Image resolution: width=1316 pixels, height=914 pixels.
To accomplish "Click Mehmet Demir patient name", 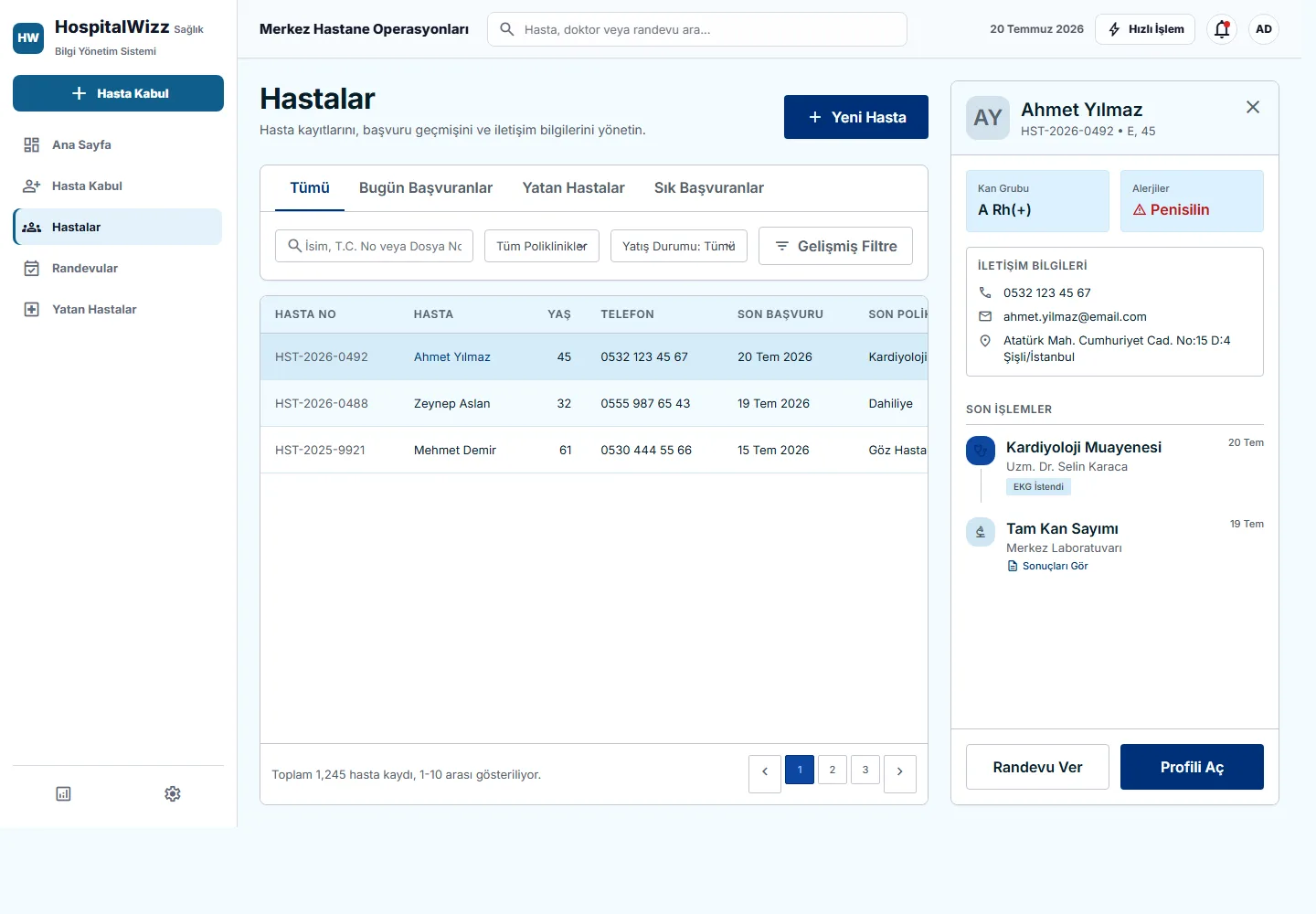I will (455, 451).
